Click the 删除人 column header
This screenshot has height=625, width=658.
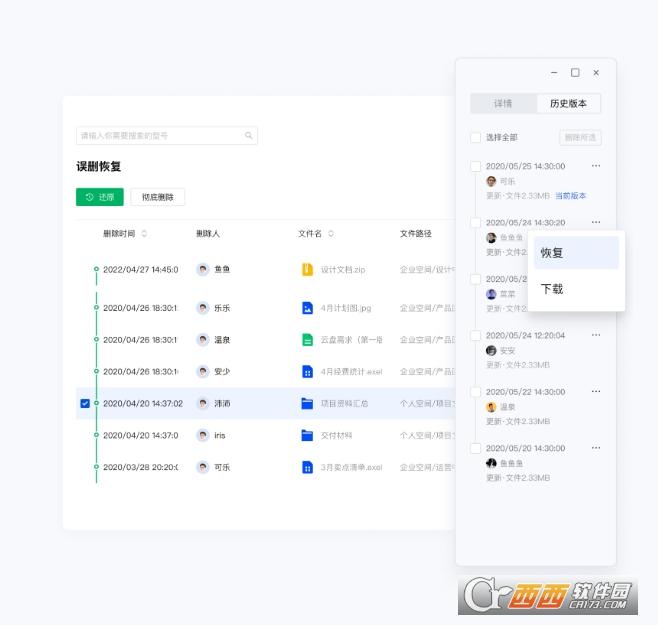click(x=208, y=233)
